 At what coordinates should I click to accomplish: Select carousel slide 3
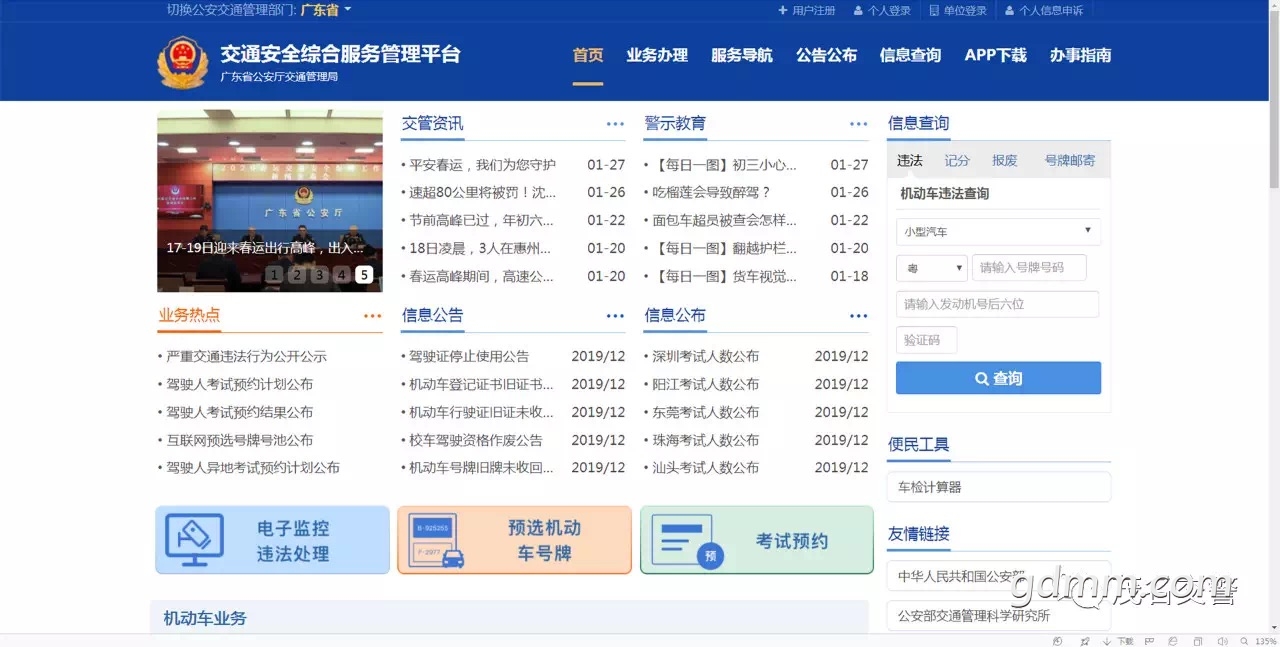(319, 275)
